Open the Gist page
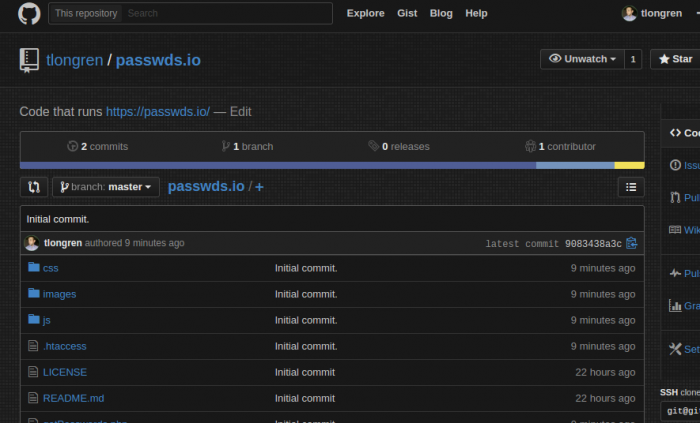700x423 pixels. [x=407, y=13]
